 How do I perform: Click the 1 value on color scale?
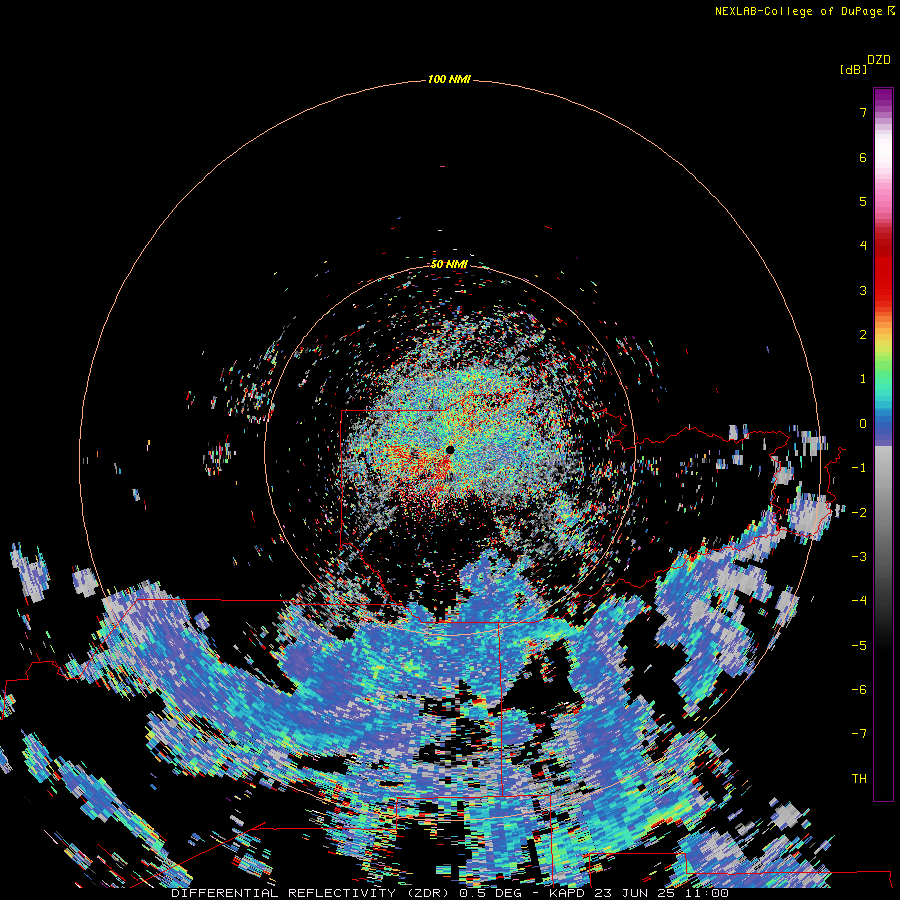click(863, 379)
